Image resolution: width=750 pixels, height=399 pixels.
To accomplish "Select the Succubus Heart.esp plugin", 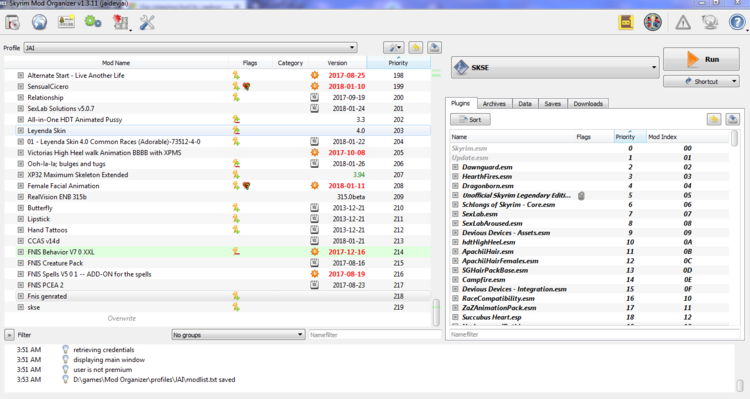I will pyautogui.click(x=590, y=317).
